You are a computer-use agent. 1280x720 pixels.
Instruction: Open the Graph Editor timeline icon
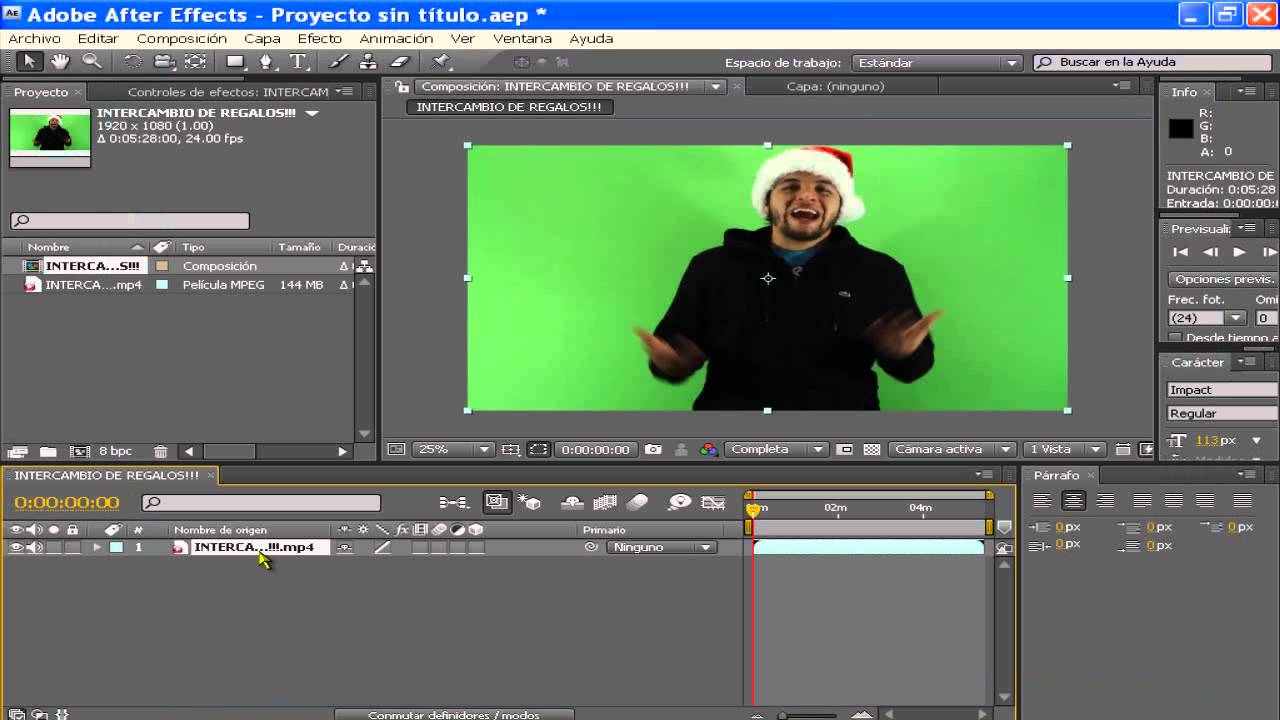click(713, 502)
